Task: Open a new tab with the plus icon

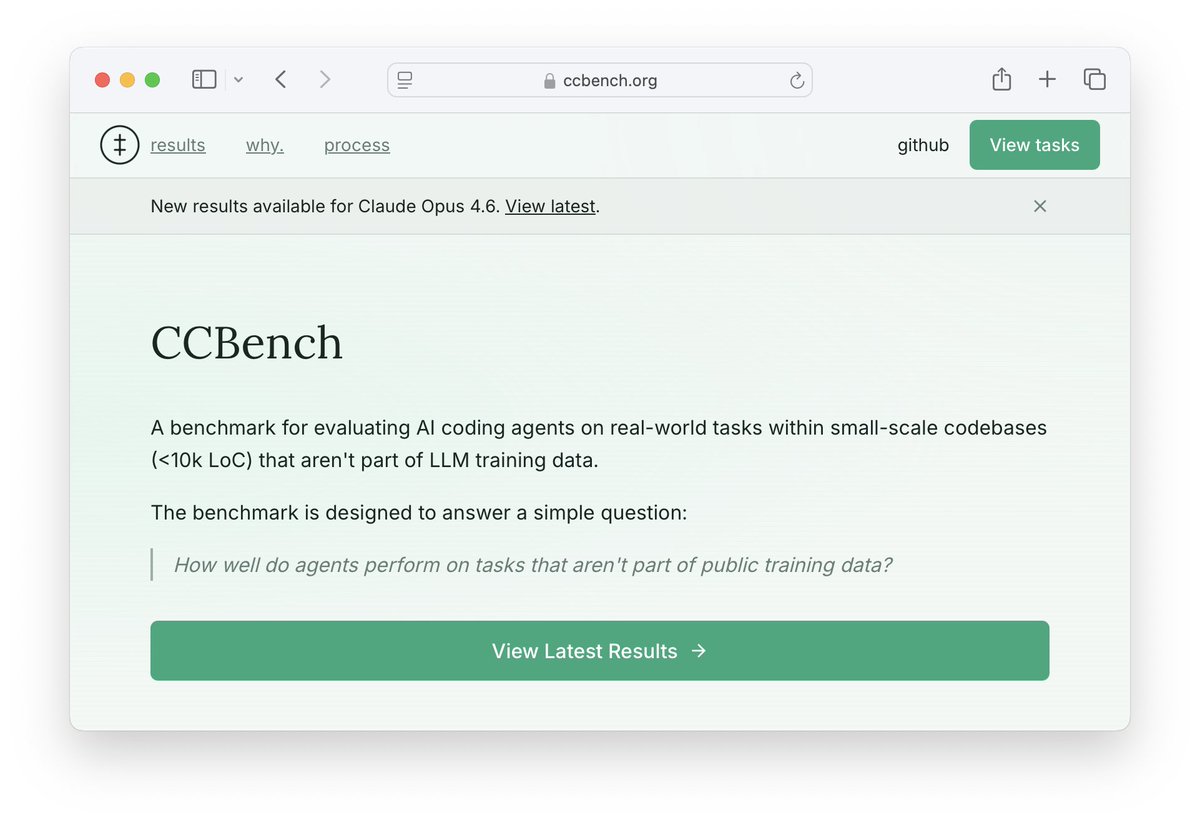Action: click(x=1047, y=79)
